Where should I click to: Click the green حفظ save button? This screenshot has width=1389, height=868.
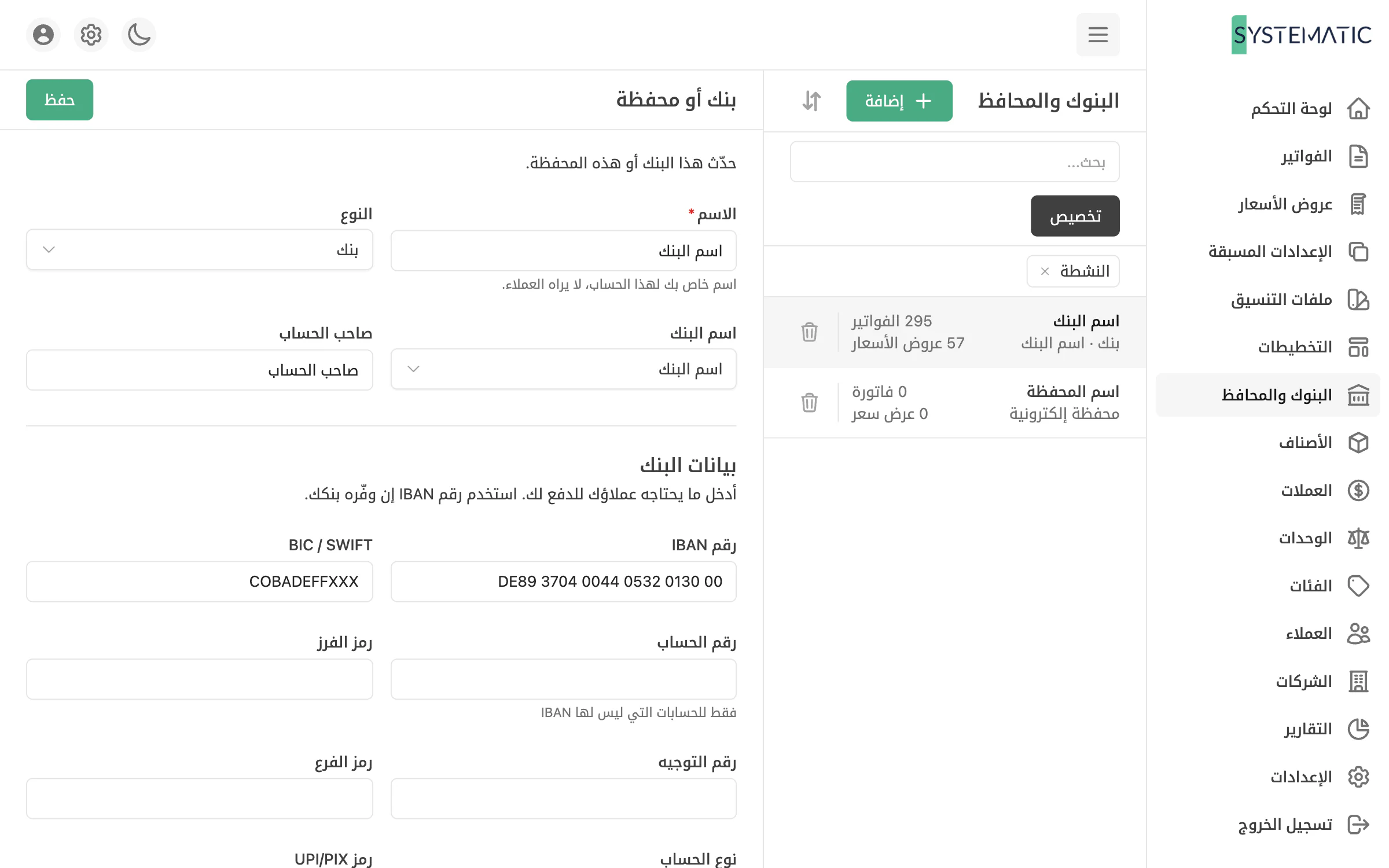(60, 100)
